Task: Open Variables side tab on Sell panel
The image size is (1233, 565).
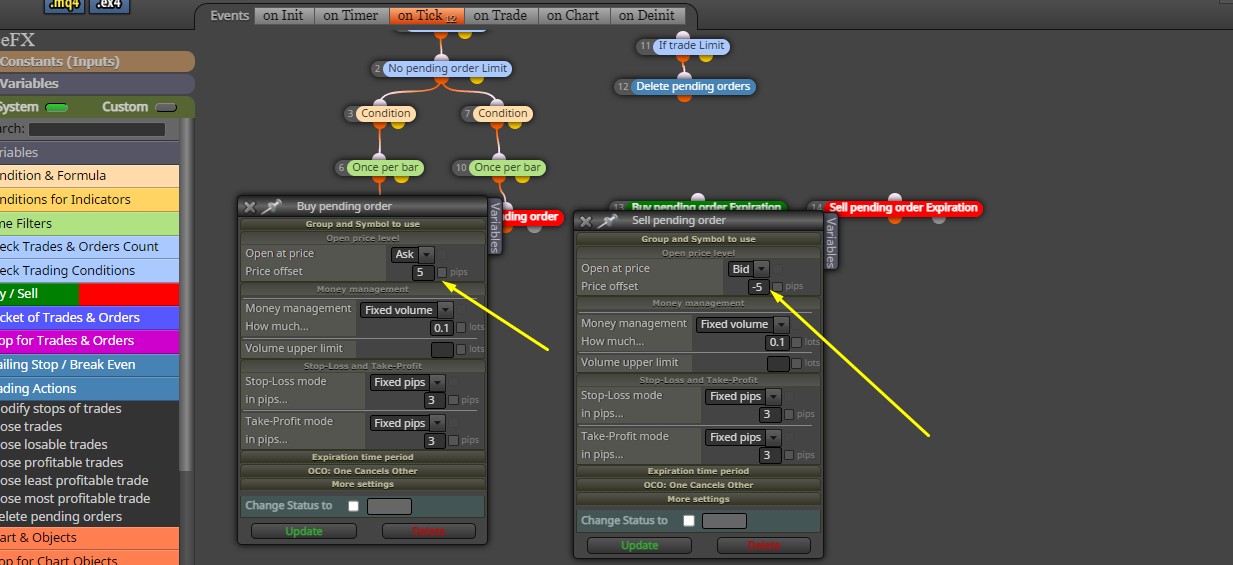Action: click(830, 242)
